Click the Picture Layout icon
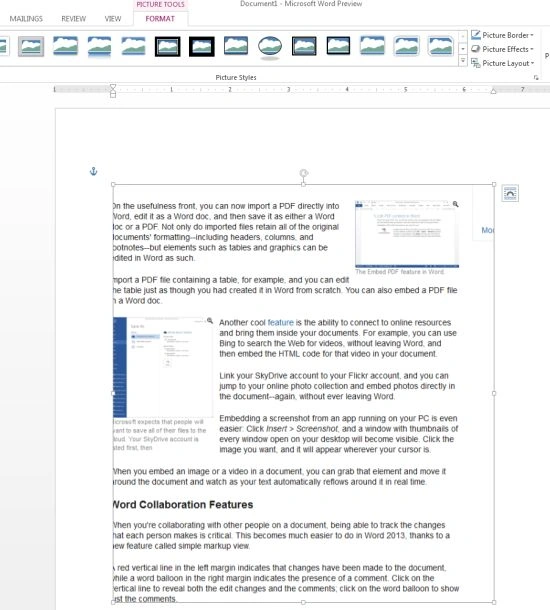Screen dimensions: 550x610 click(475, 63)
